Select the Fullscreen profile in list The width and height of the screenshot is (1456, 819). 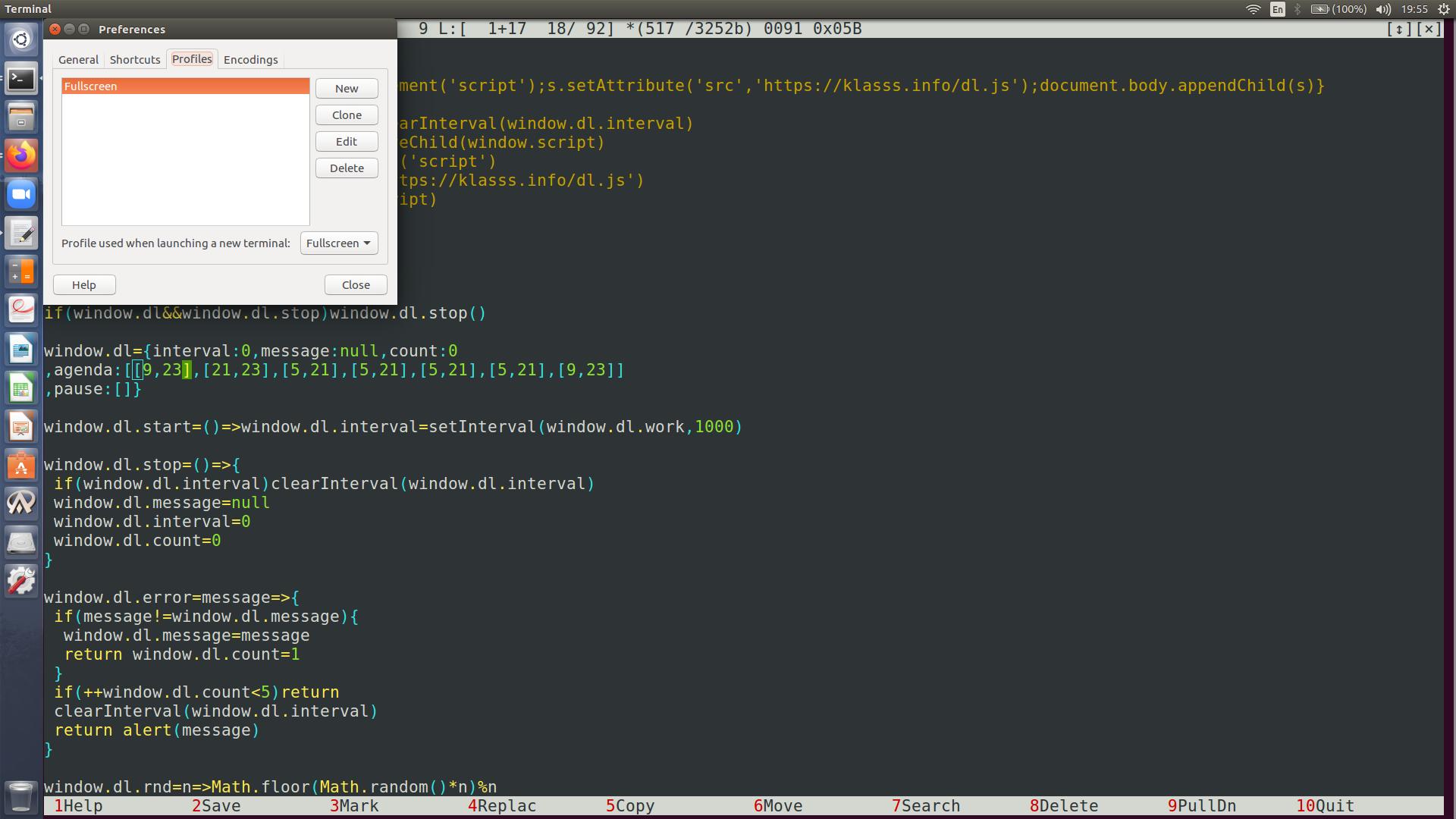tap(185, 86)
